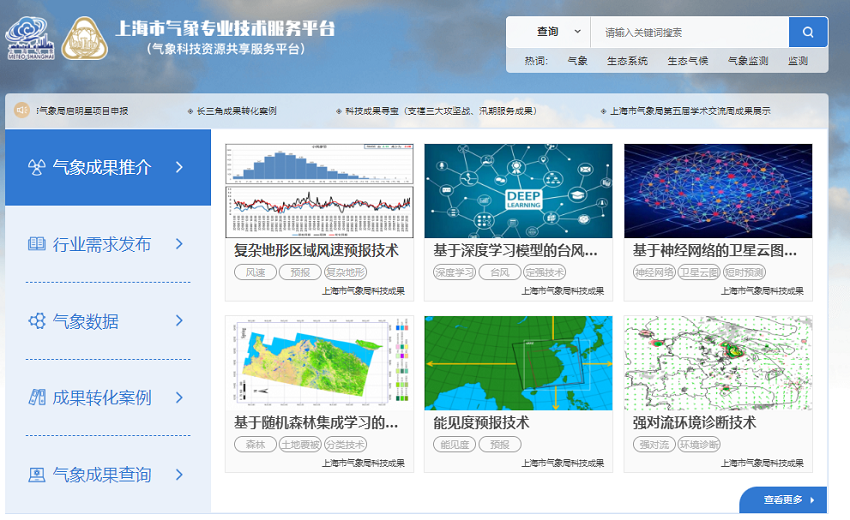Open title 强对流环境诊断技术
Image resolution: width=850 pixels, height=520 pixels.
(x=694, y=423)
